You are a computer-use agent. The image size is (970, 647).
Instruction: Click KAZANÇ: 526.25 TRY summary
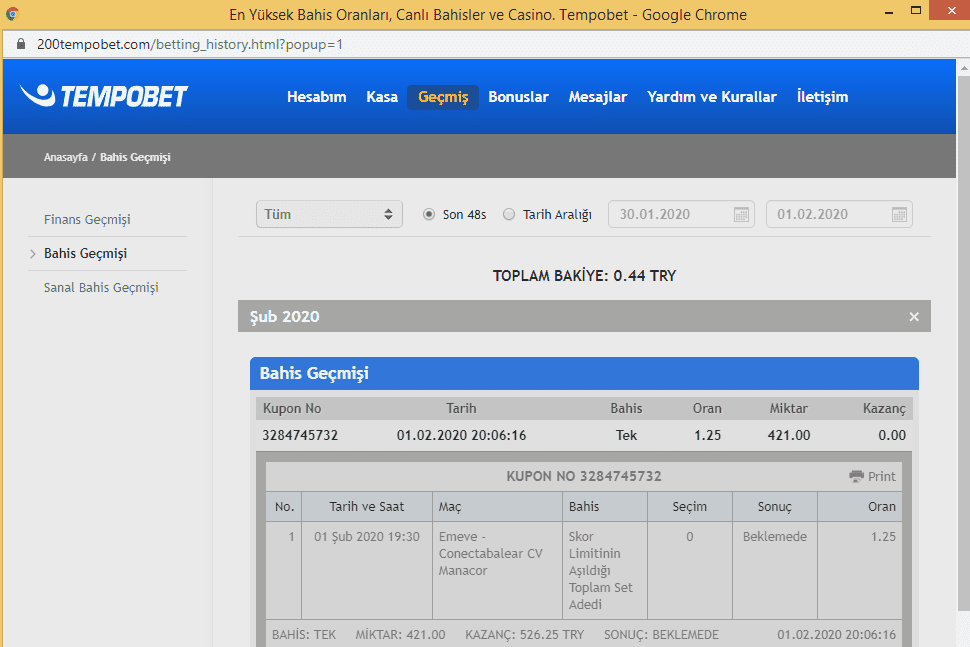click(x=525, y=635)
